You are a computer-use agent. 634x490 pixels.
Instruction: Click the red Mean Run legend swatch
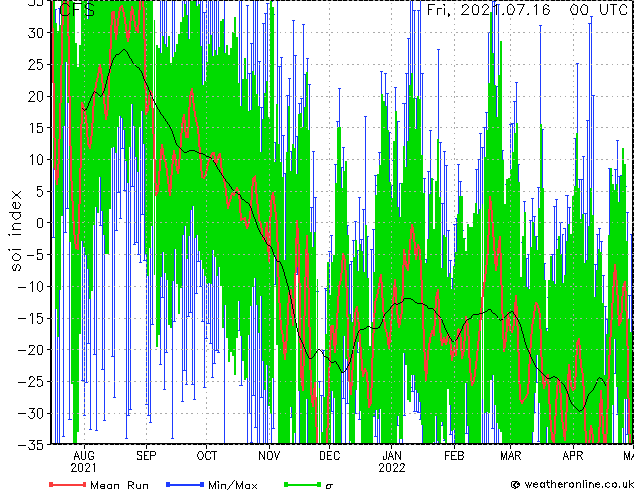(x=68, y=484)
